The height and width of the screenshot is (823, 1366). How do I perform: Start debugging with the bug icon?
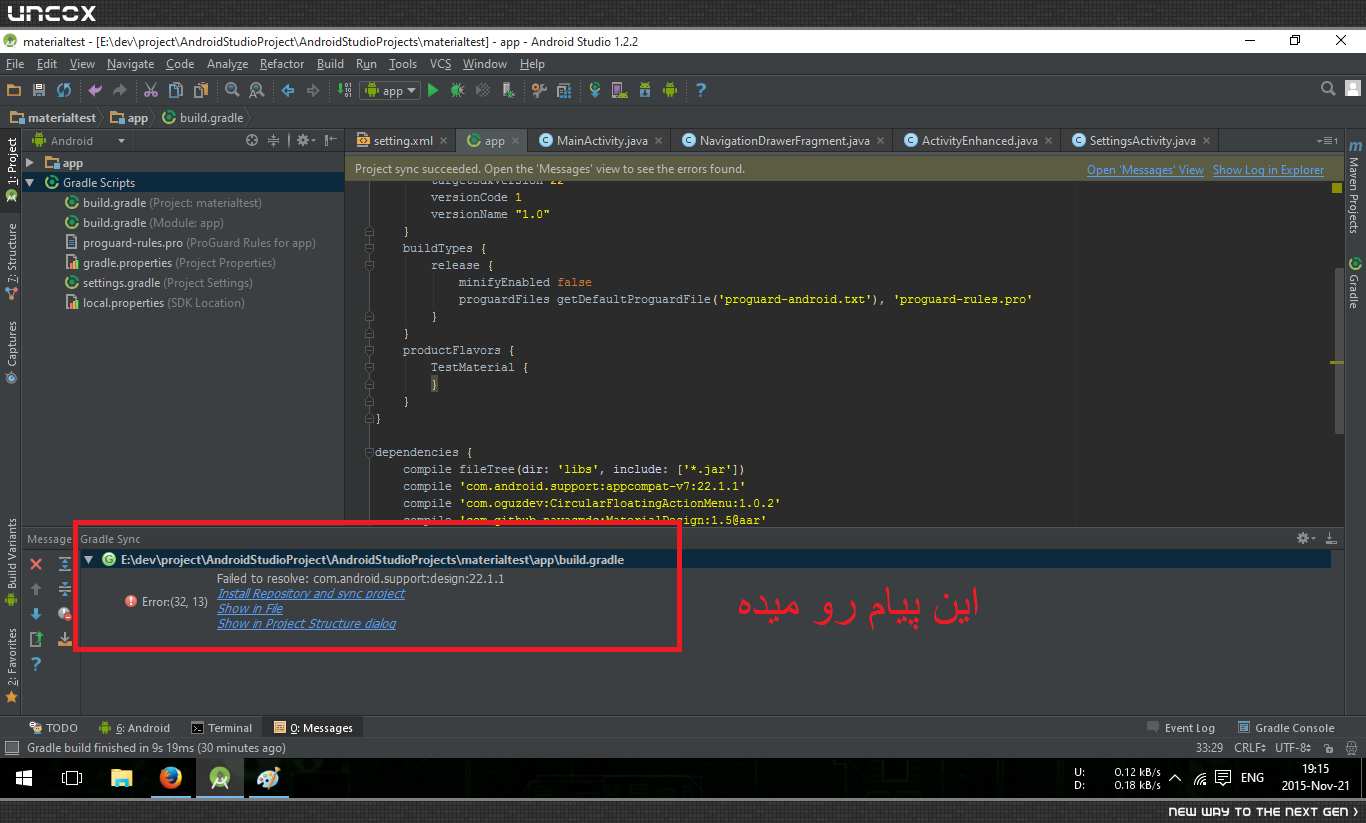[457, 90]
